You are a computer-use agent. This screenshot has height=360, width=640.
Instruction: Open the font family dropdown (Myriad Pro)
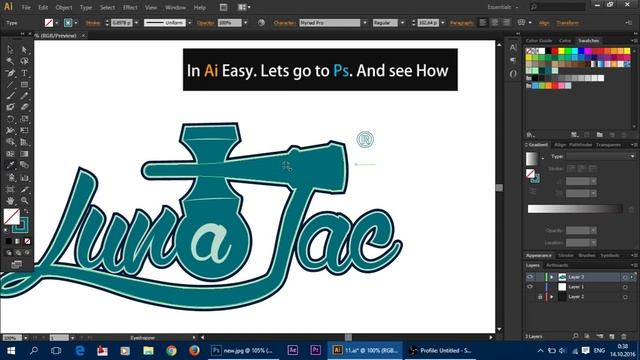click(365, 23)
